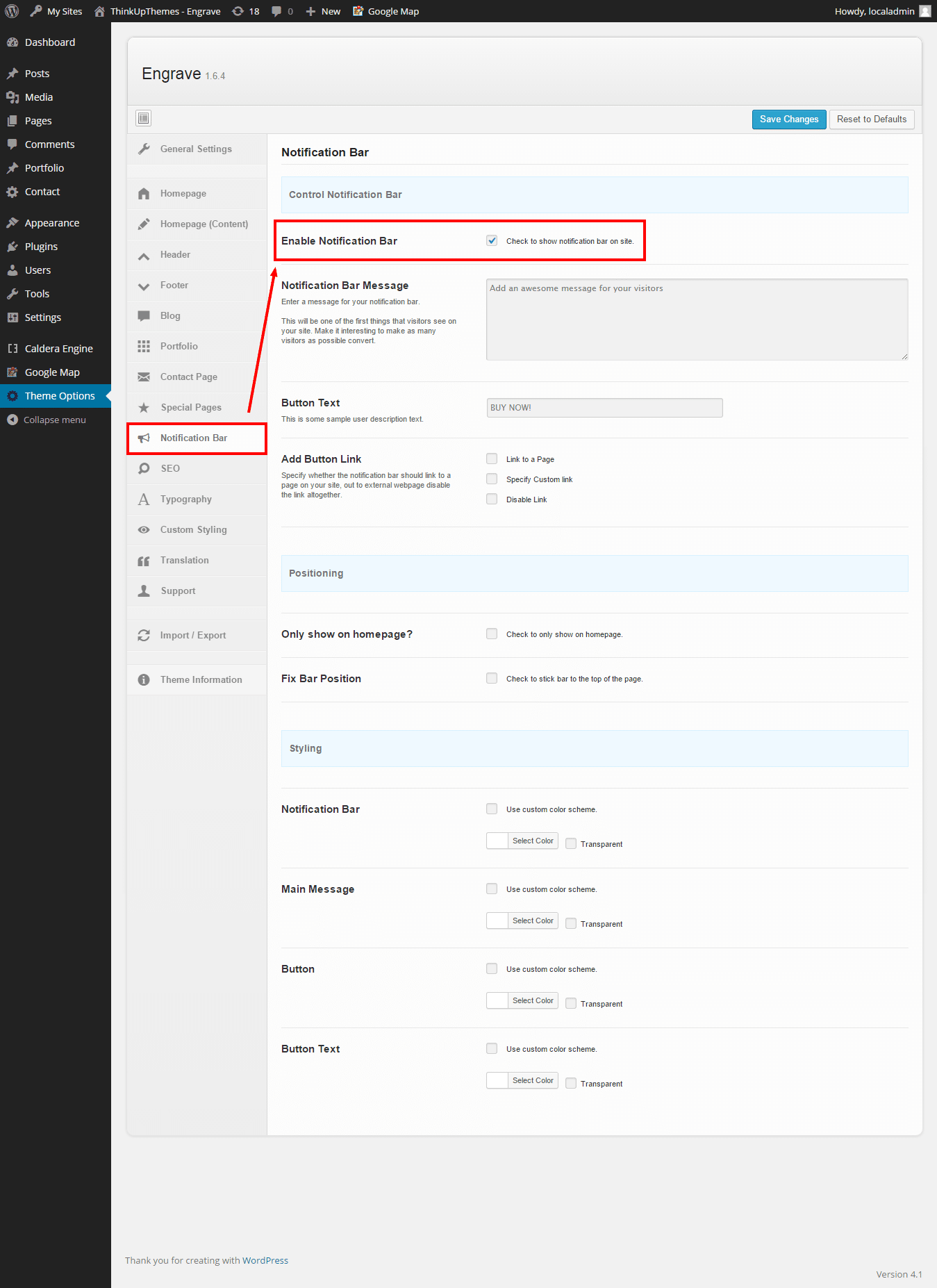
Task: Switch to the General Settings tab
Action: click(196, 149)
